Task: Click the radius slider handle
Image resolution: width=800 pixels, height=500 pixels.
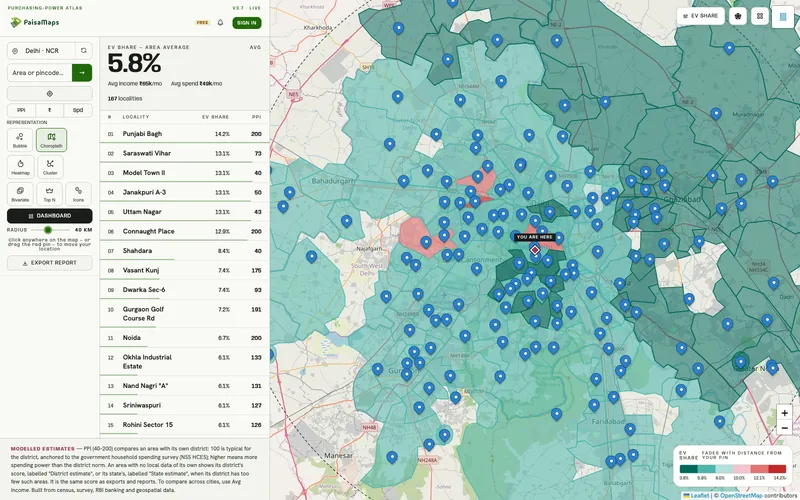Action: (x=48, y=230)
